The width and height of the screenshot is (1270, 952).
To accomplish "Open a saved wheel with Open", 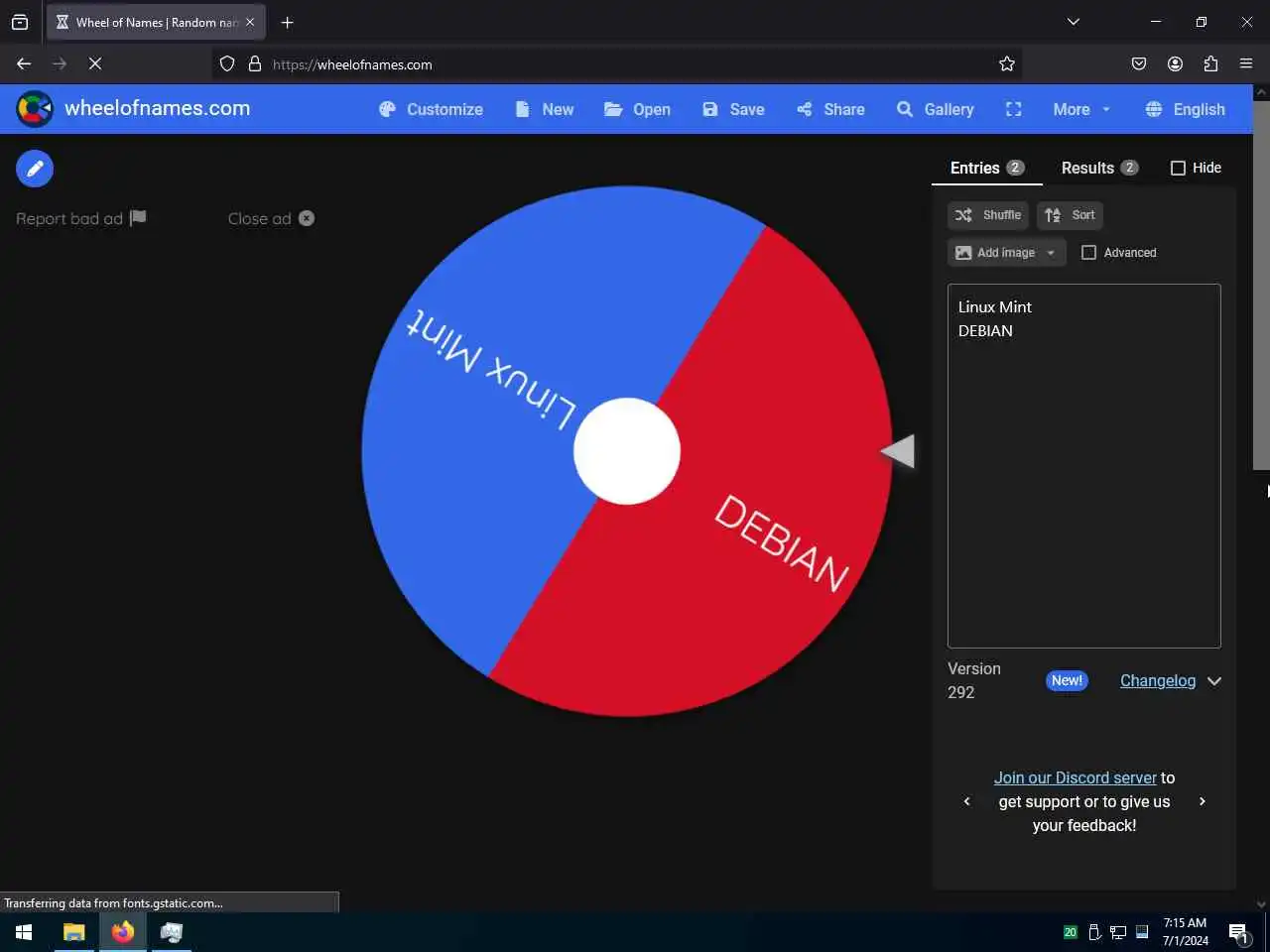I will (637, 109).
